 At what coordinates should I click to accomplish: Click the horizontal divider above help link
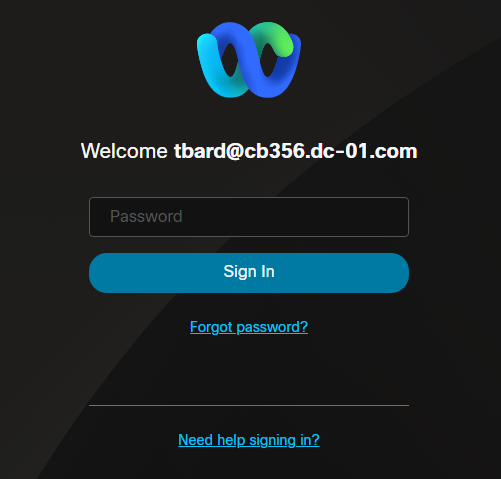point(249,405)
